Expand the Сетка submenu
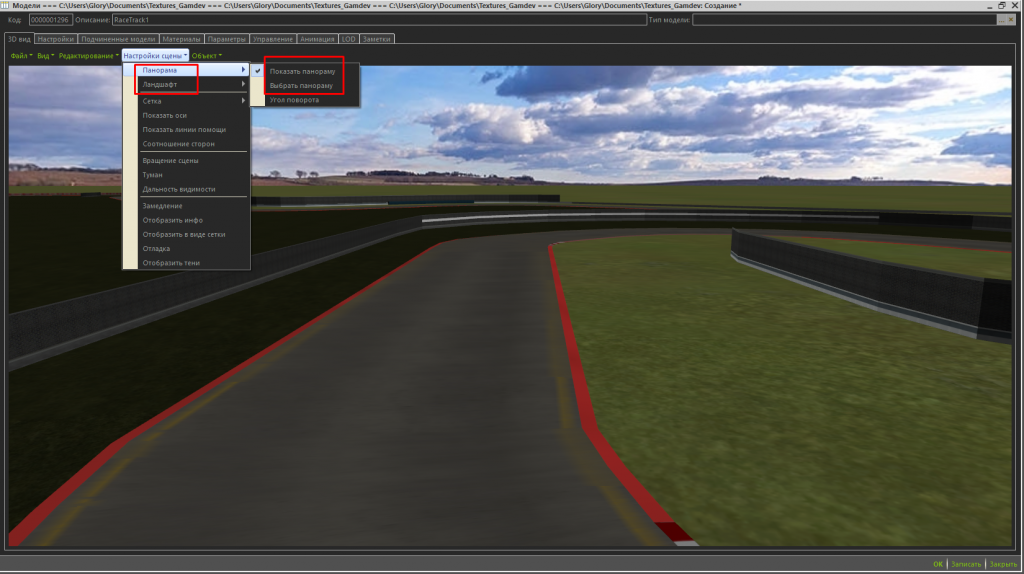1024x574 pixels. (x=187, y=101)
